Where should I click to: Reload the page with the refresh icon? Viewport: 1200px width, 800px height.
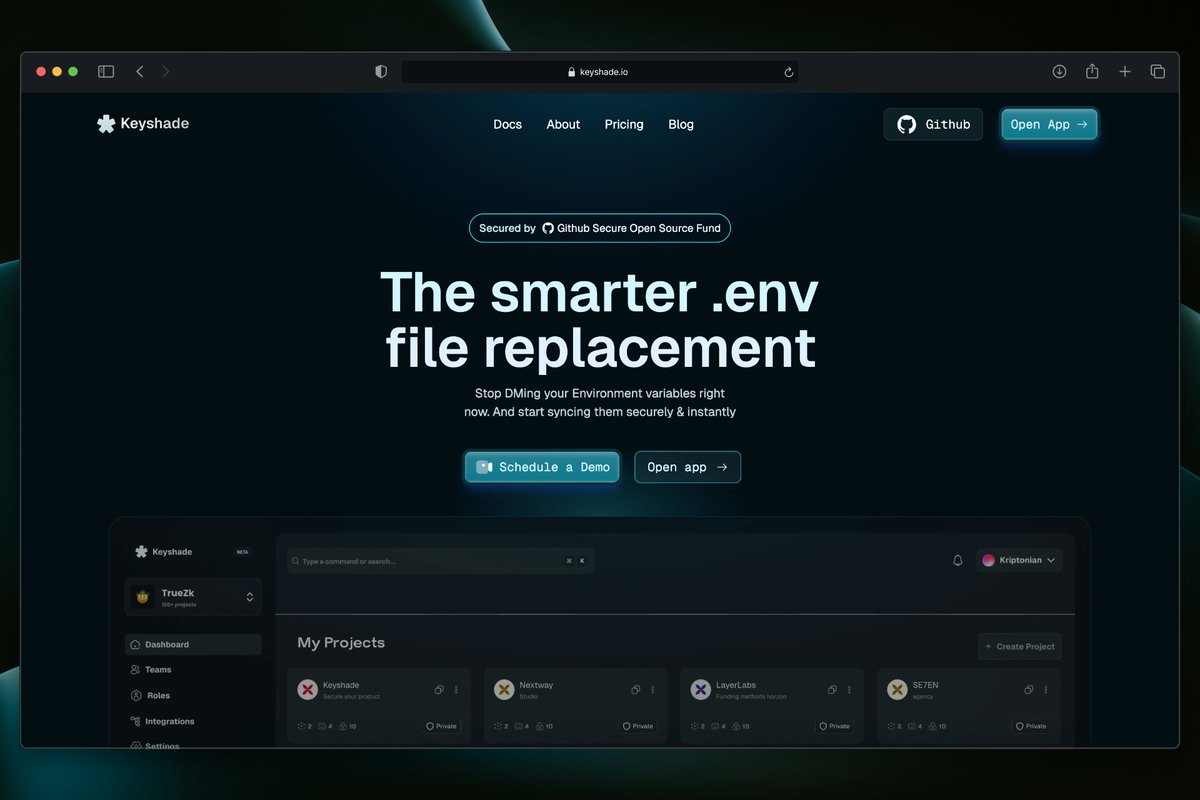tap(789, 72)
